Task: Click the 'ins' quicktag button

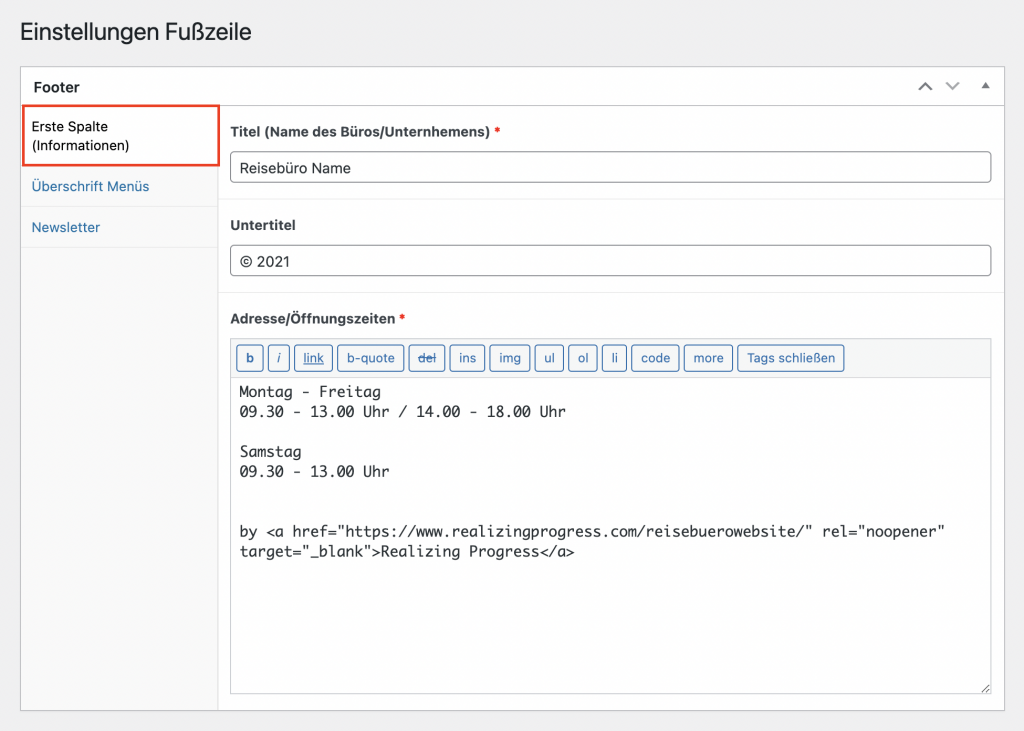Action: [467, 358]
